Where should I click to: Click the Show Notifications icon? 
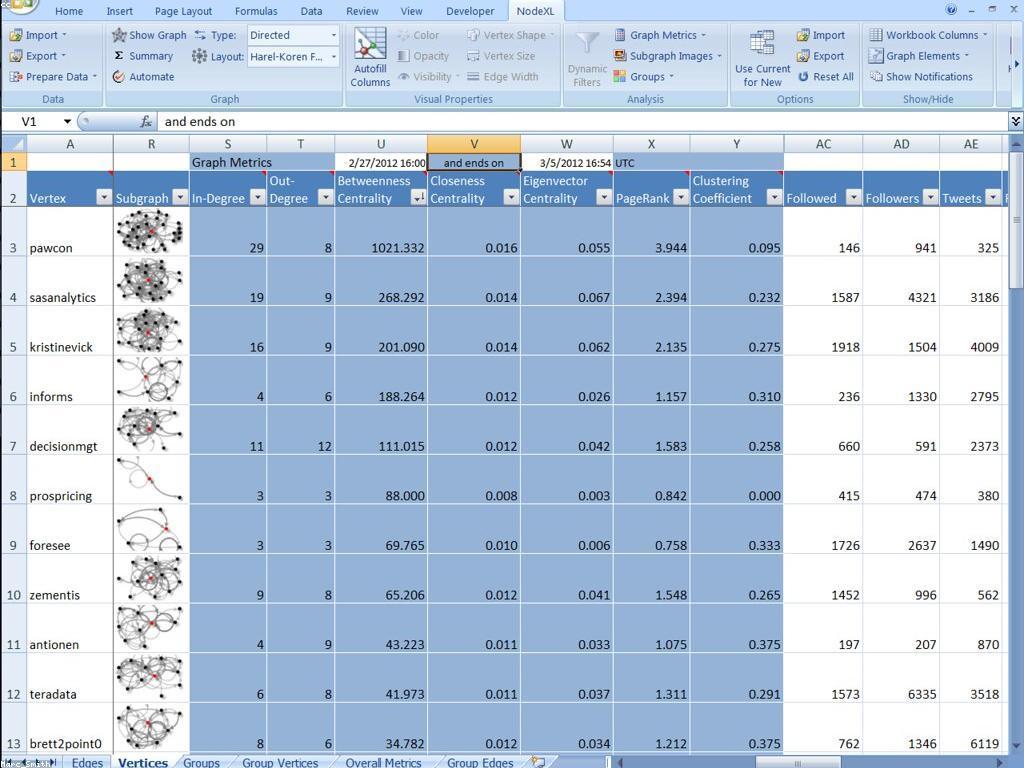click(x=876, y=77)
